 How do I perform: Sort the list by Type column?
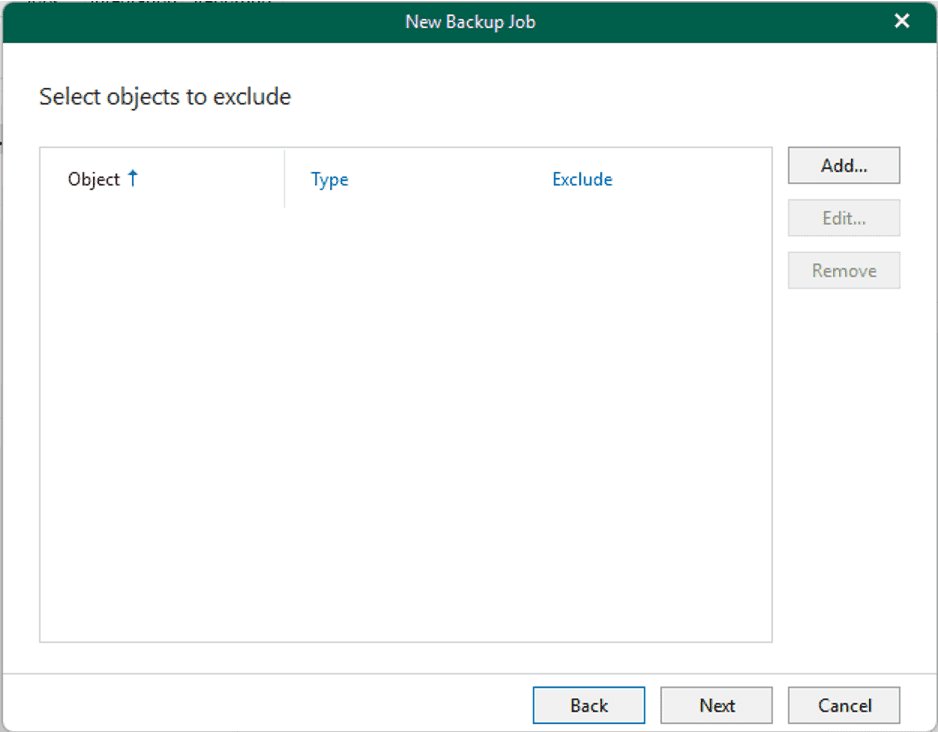tap(329, 180)
